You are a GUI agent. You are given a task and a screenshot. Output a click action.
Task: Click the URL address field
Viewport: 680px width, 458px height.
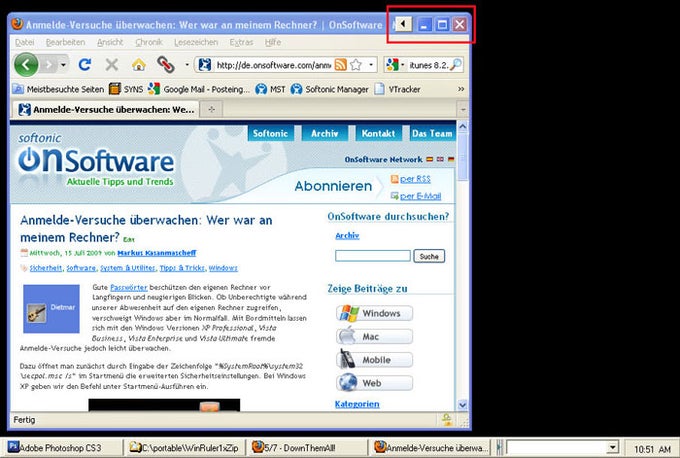click(x=273, y=65)
